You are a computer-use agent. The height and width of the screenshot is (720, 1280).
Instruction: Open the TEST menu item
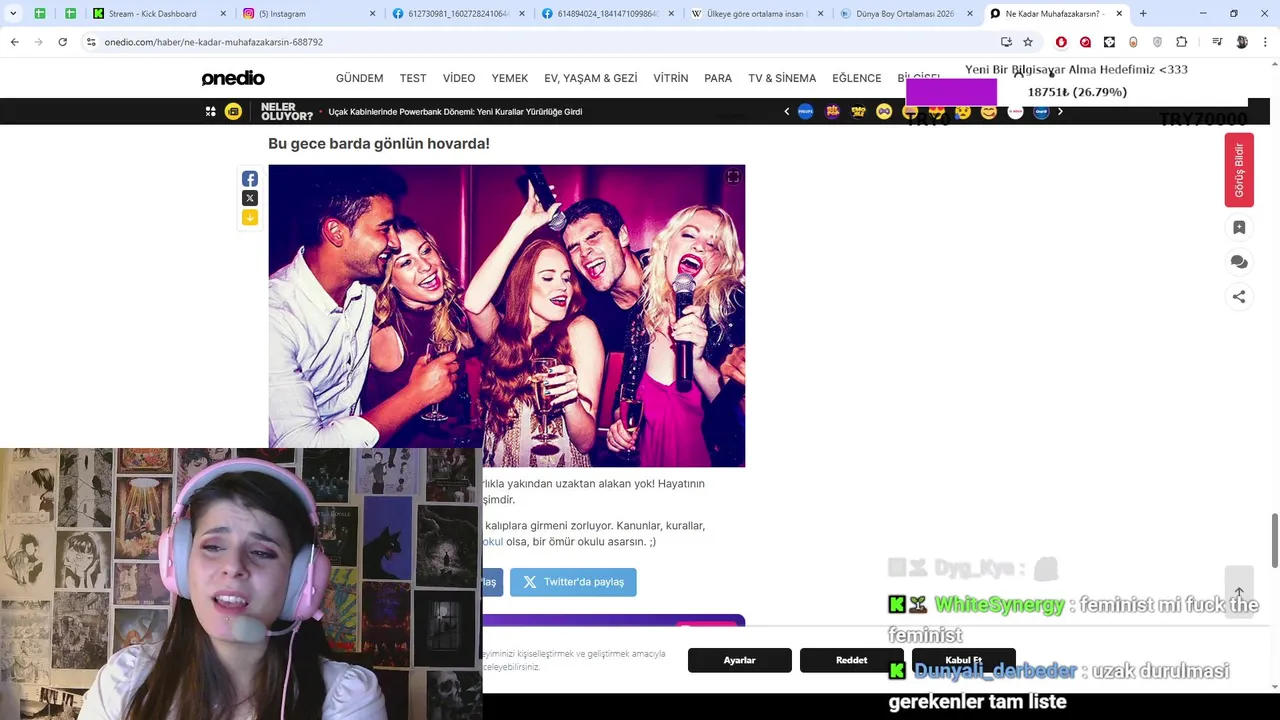click(x=413, y=78)
